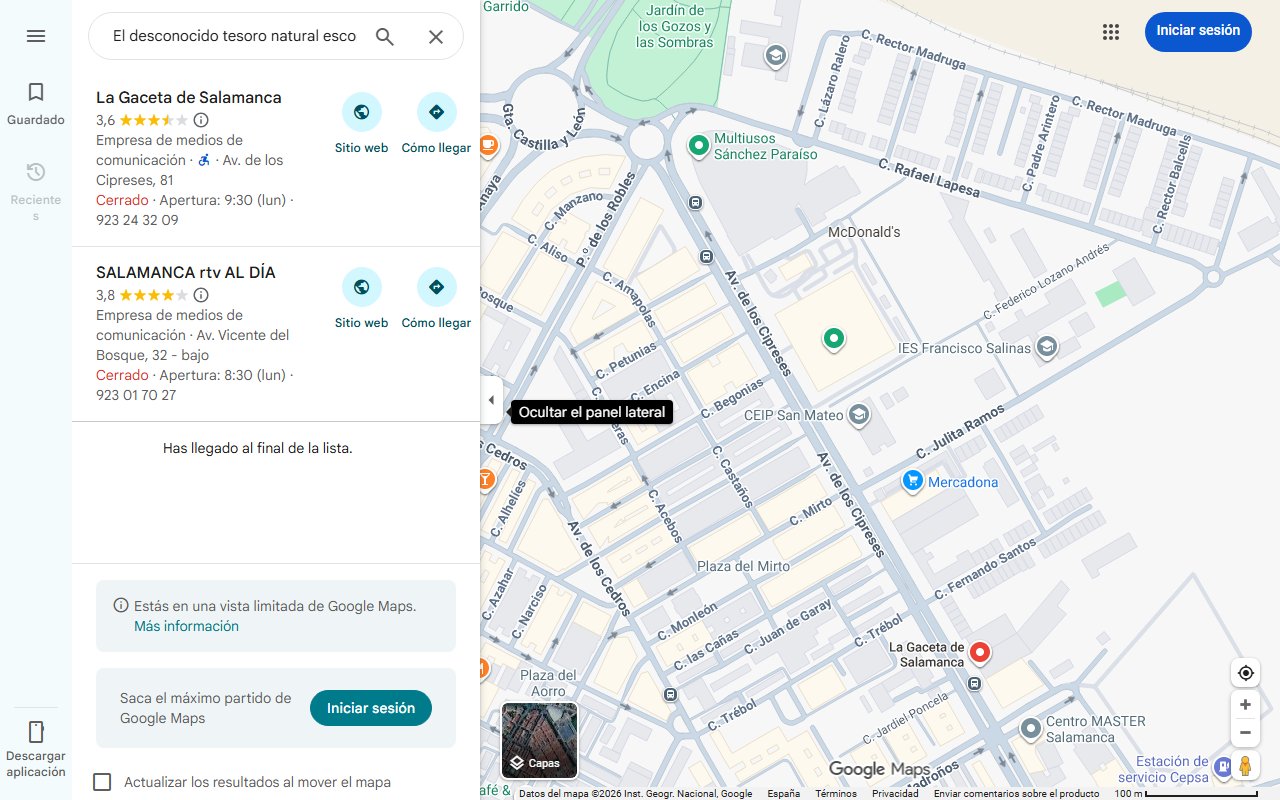The image size is (1280, 800).
Task: Open the main navigation menu
Action: 35,35
